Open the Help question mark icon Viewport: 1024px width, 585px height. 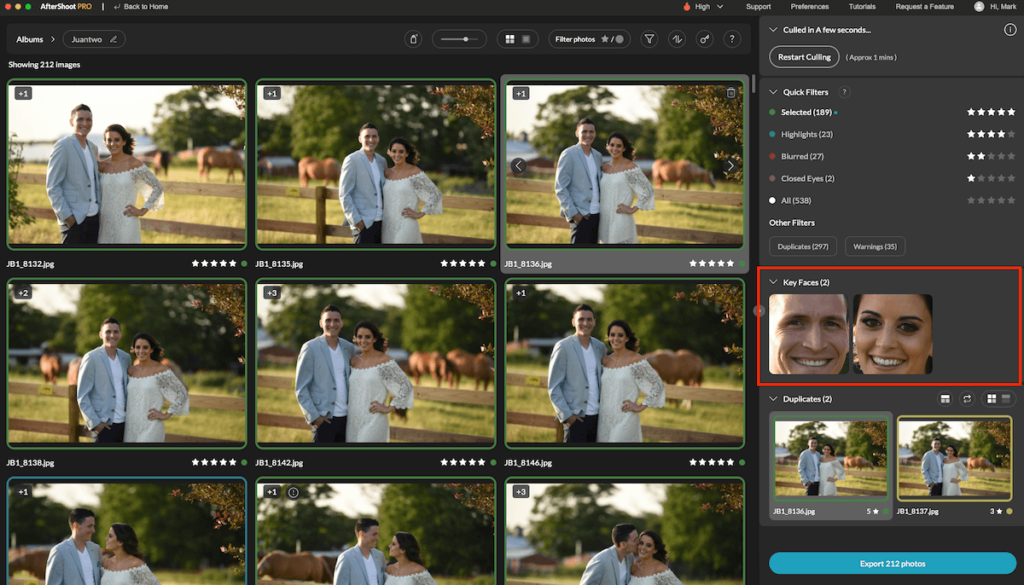(731, 39)
